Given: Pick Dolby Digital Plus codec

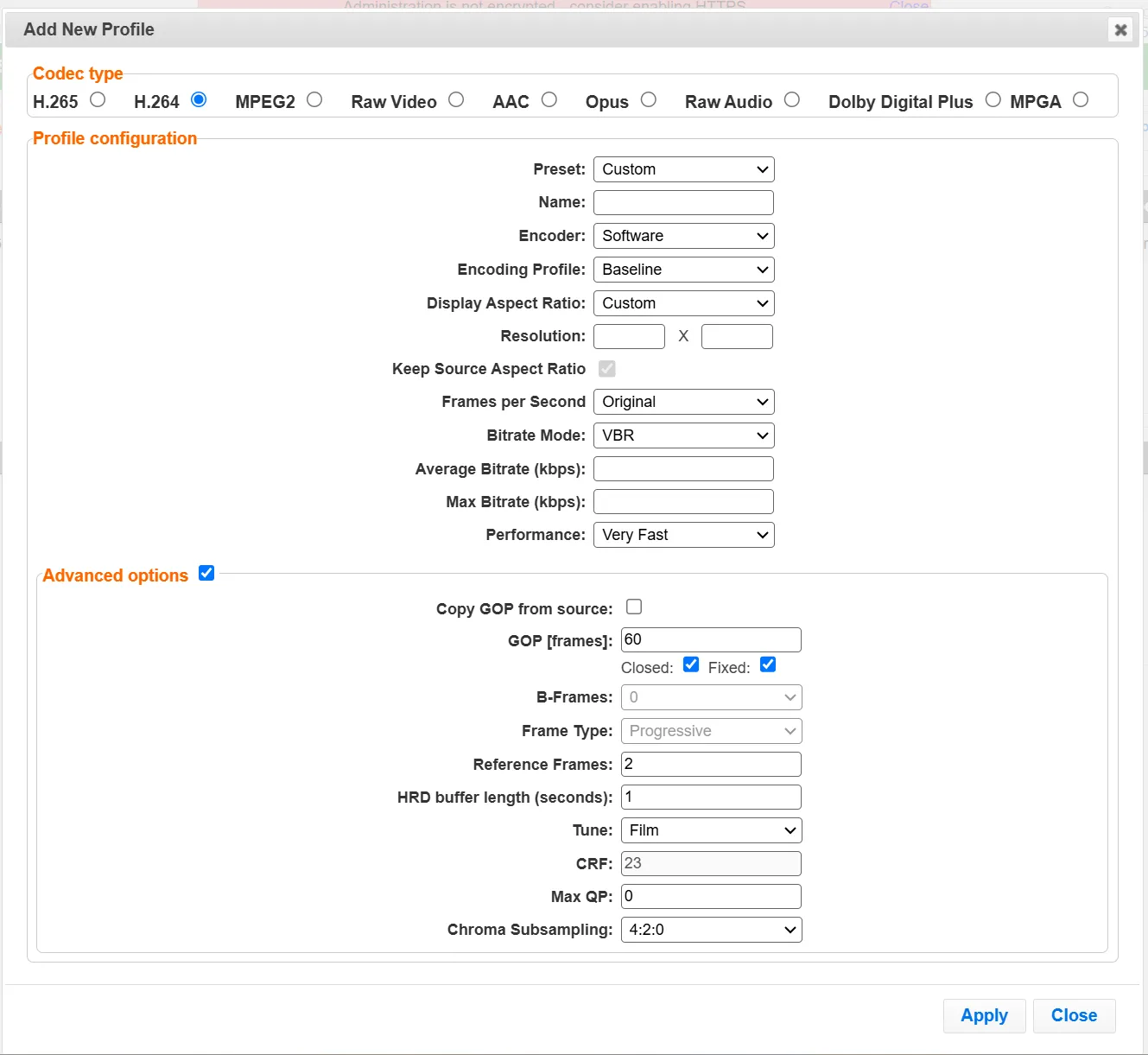Looking at the screenshot, I should coord(993,99).
